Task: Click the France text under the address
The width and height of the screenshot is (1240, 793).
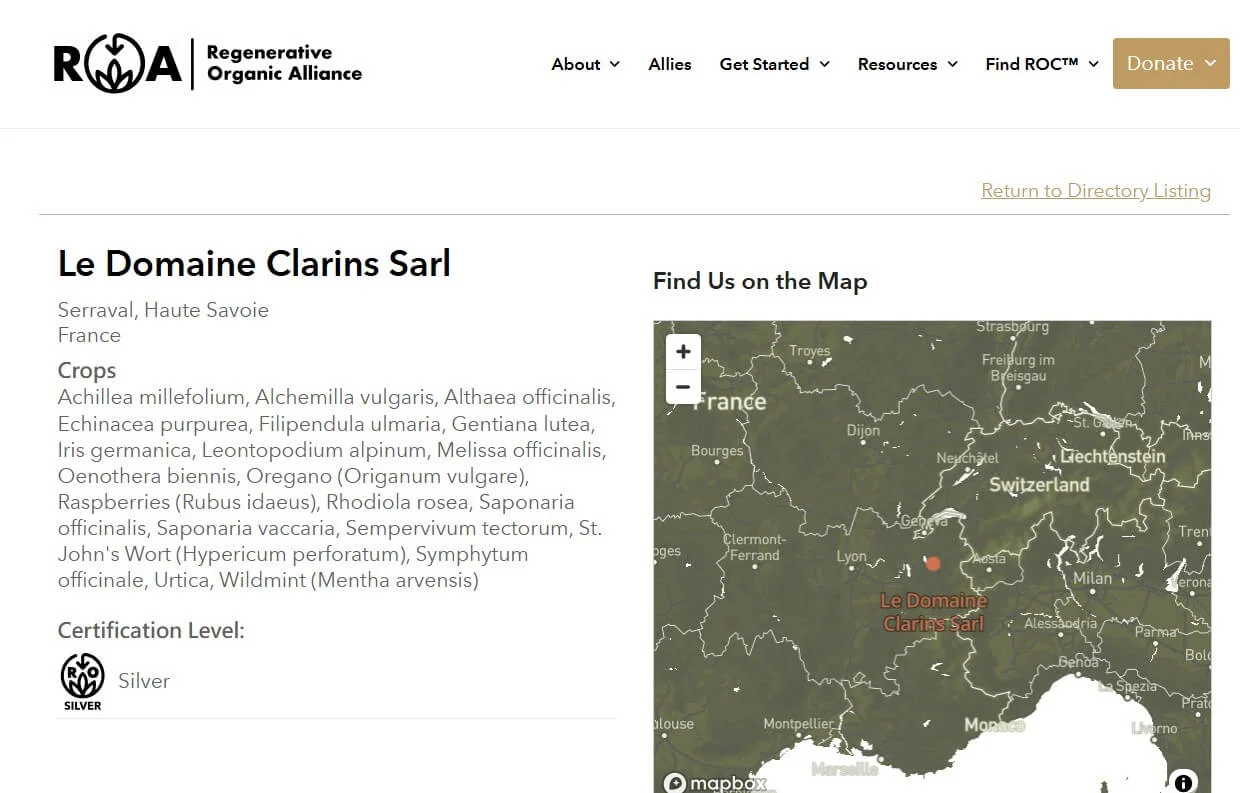Action: coord(89,335)
